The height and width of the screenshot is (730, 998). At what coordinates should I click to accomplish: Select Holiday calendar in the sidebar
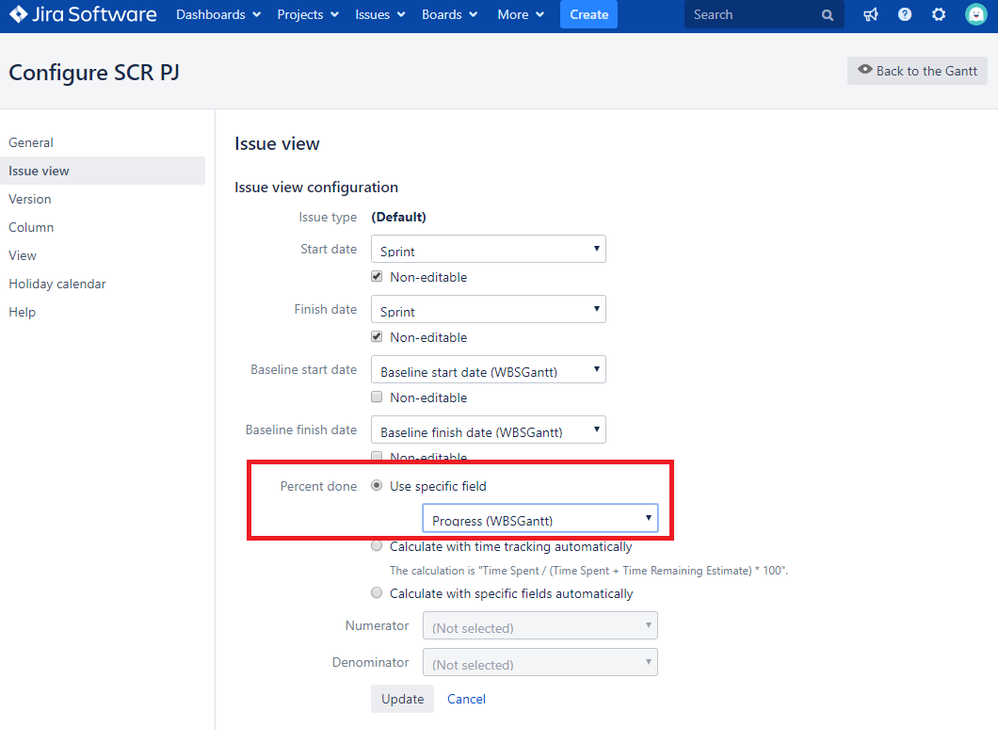tap(57, 284)
